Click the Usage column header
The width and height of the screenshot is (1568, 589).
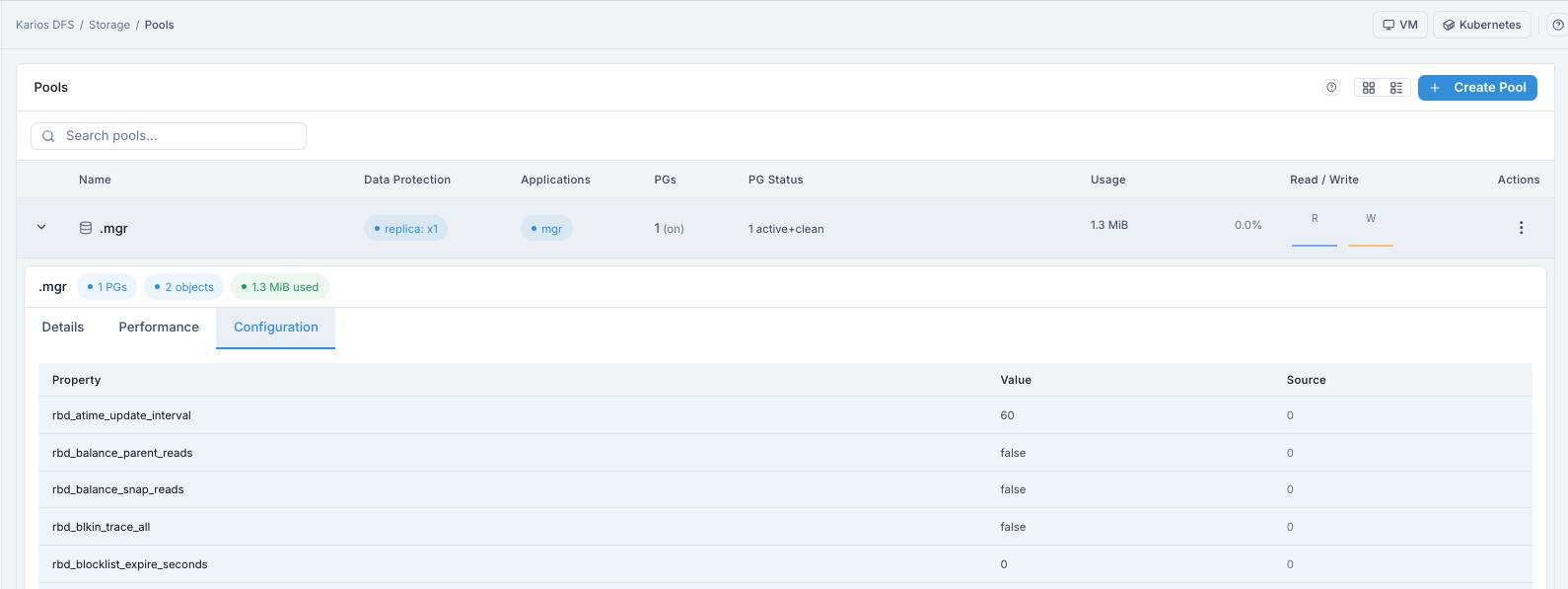[1107, 180]
